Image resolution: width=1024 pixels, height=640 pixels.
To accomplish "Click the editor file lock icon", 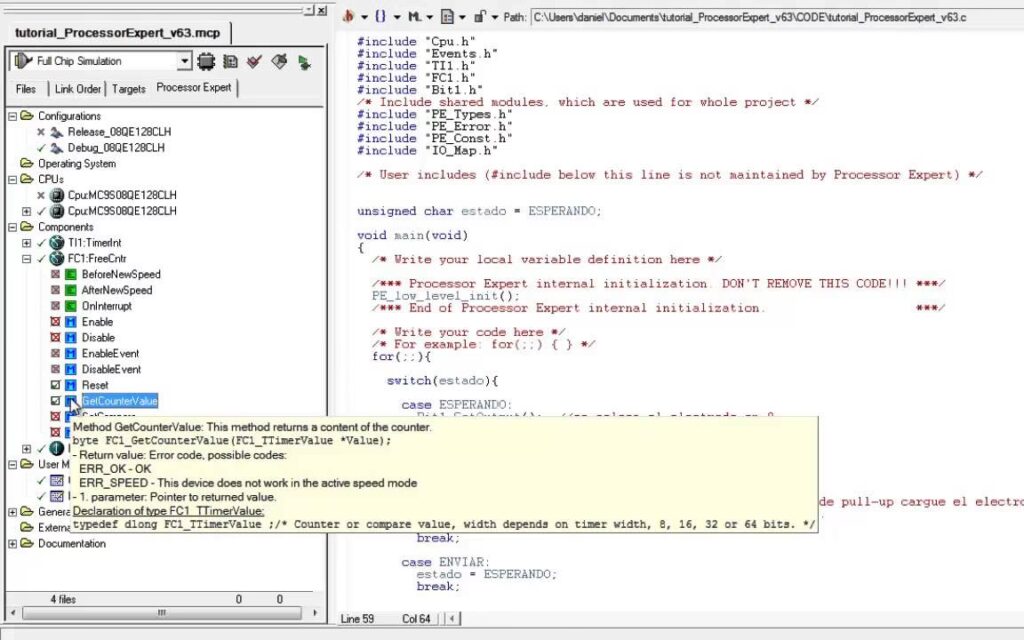I will [x=481, y=17].
